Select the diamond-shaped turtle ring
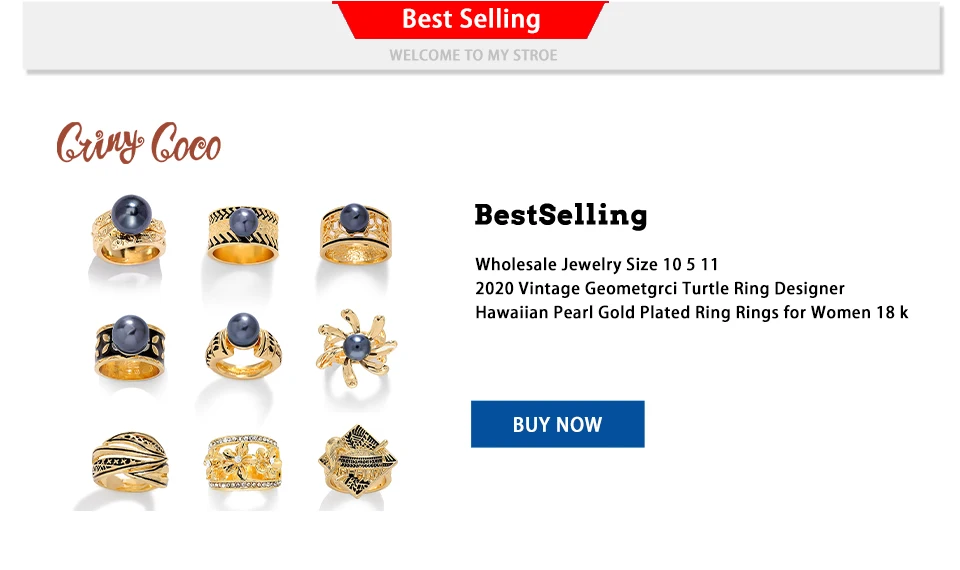960x570 pixels. 358,460
